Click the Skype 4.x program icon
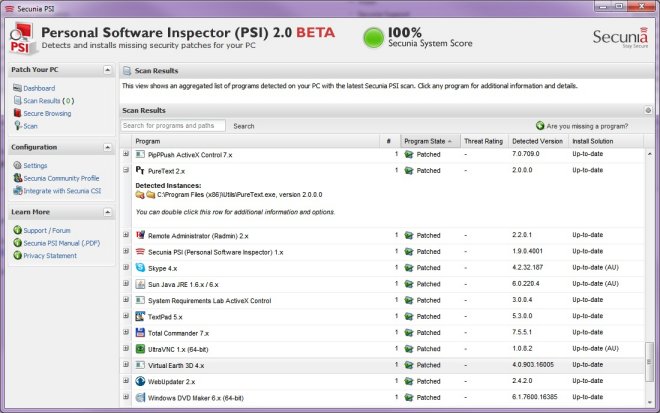The width and height of the screenshot is (660, 413). tap(140, 268)
